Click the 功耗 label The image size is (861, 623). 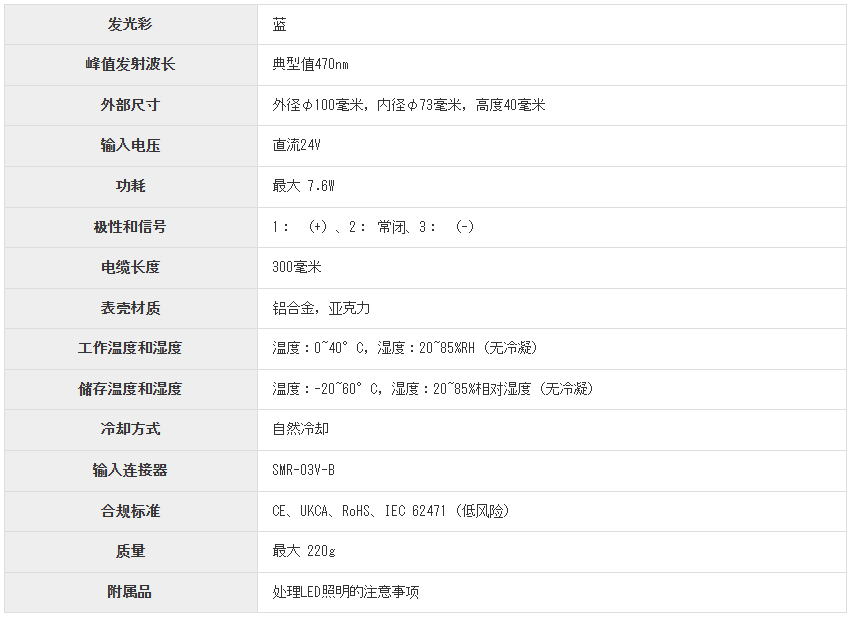[130, 186]
